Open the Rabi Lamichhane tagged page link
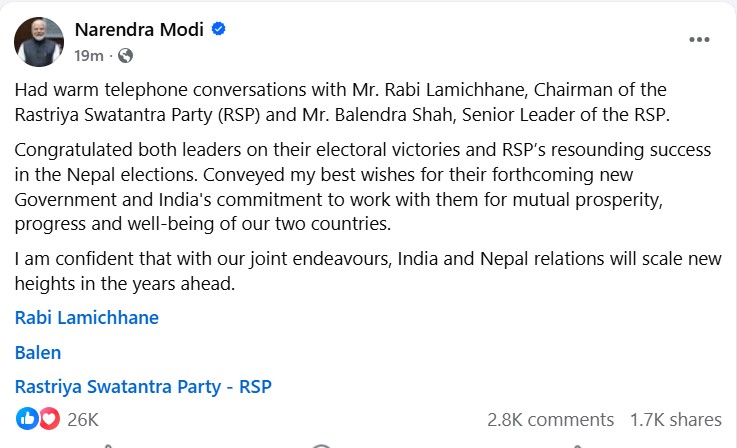The height and width of the screenshot is (448, 737). [x=87, y=318]
